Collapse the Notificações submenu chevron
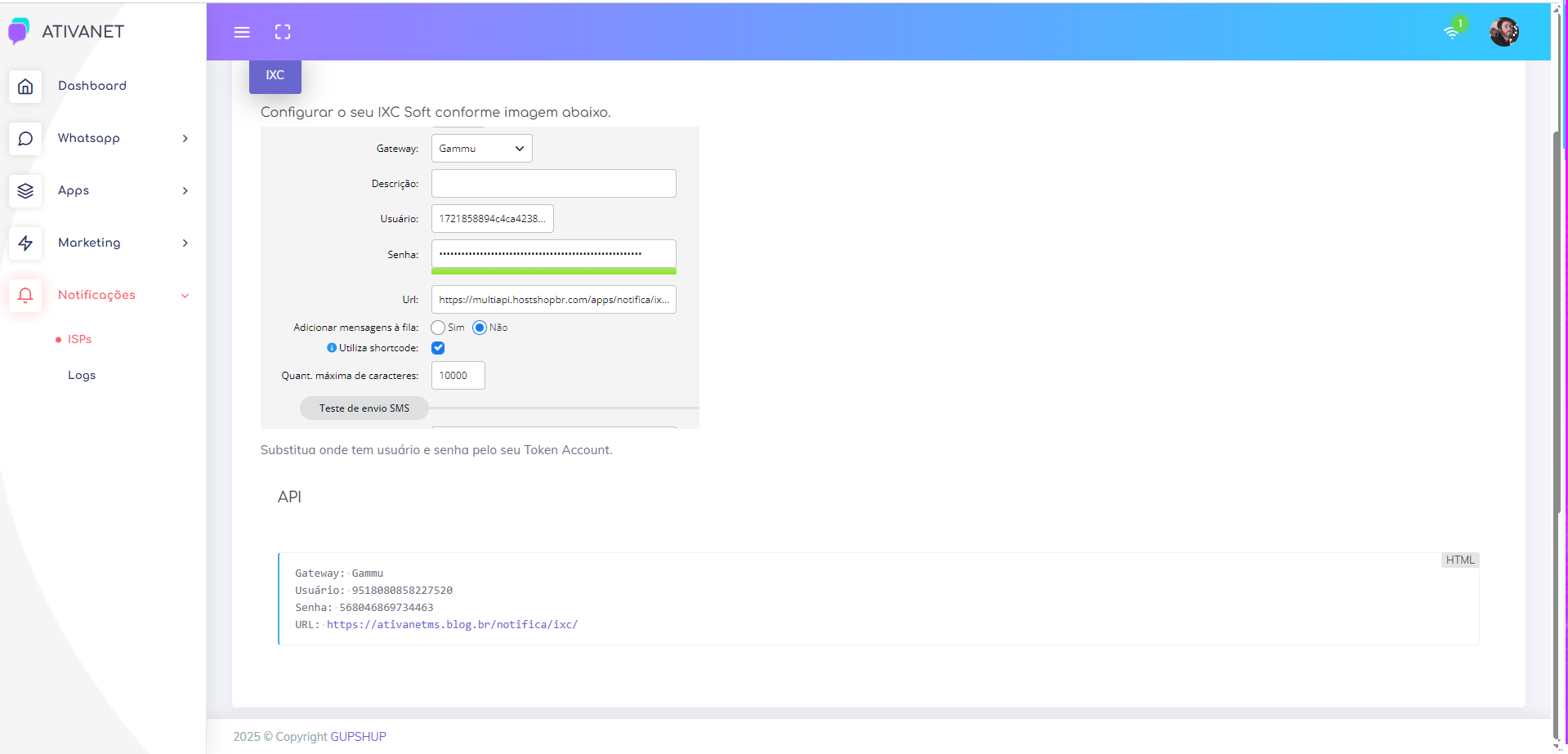1568x754 pixels. pyautogui.click(x=185, y=296)
